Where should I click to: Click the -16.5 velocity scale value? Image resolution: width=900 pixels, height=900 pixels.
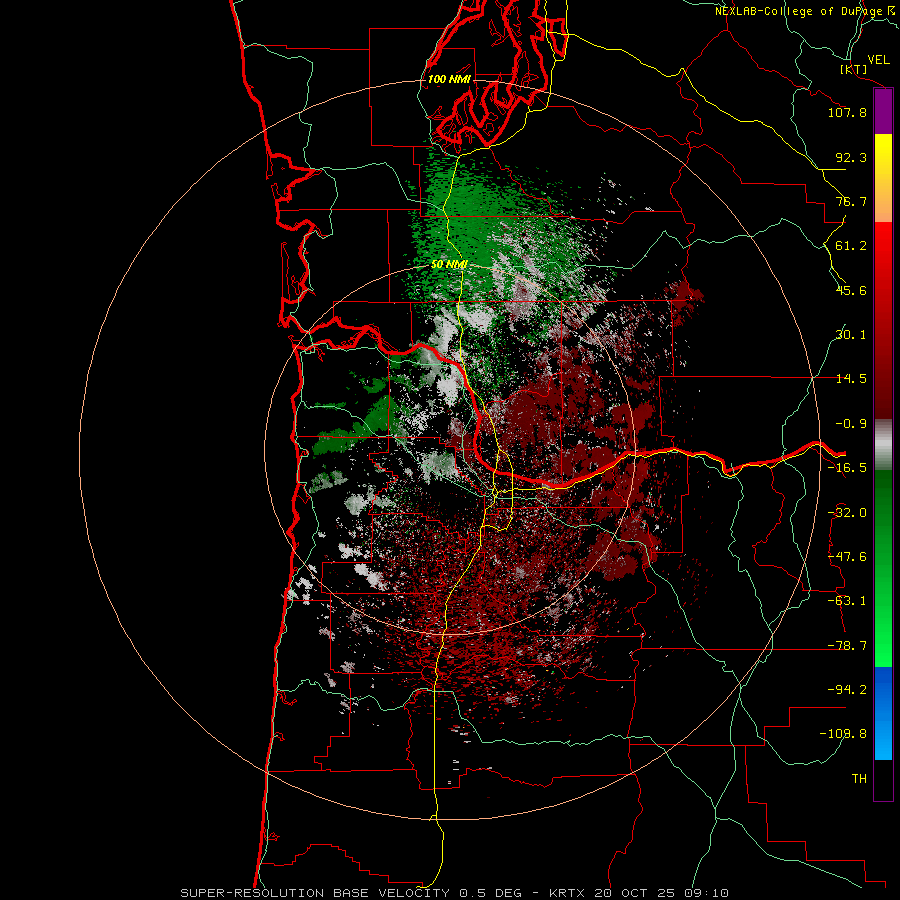click(x=847, y=468)
